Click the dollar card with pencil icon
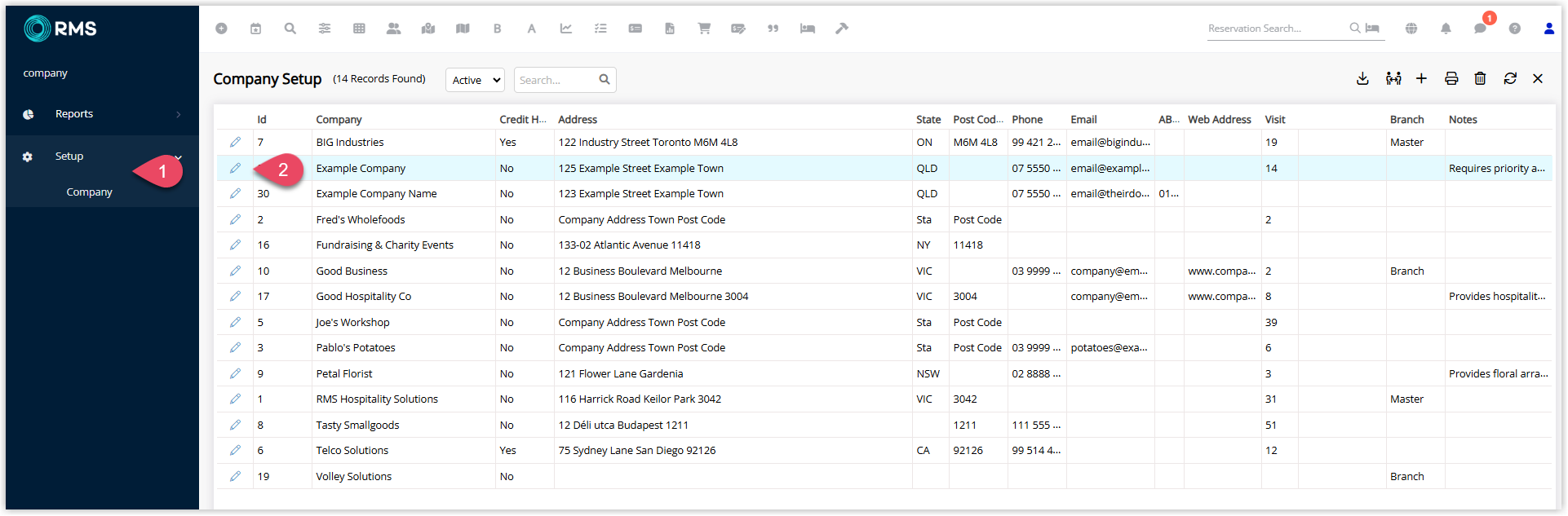This screenshot has width=1568, height=516. (x=738, y=29)
